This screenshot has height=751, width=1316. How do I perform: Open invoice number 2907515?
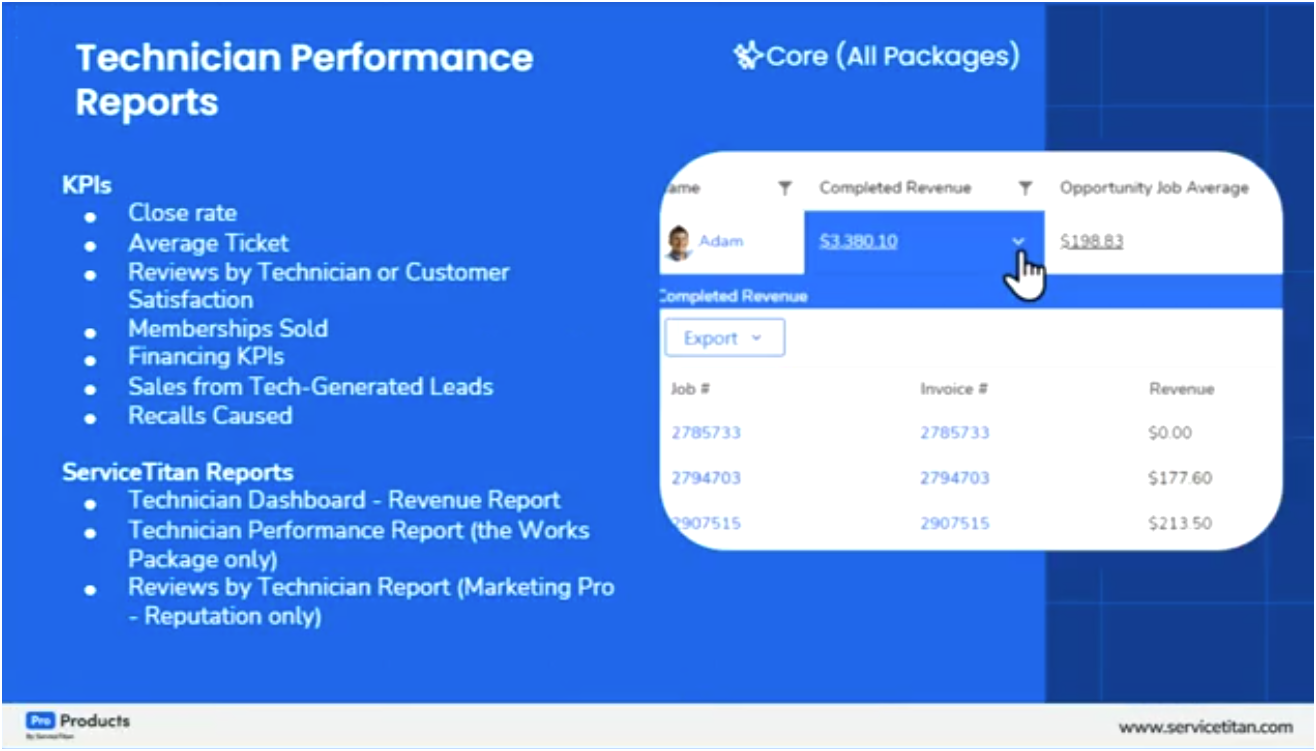point(955,523)
